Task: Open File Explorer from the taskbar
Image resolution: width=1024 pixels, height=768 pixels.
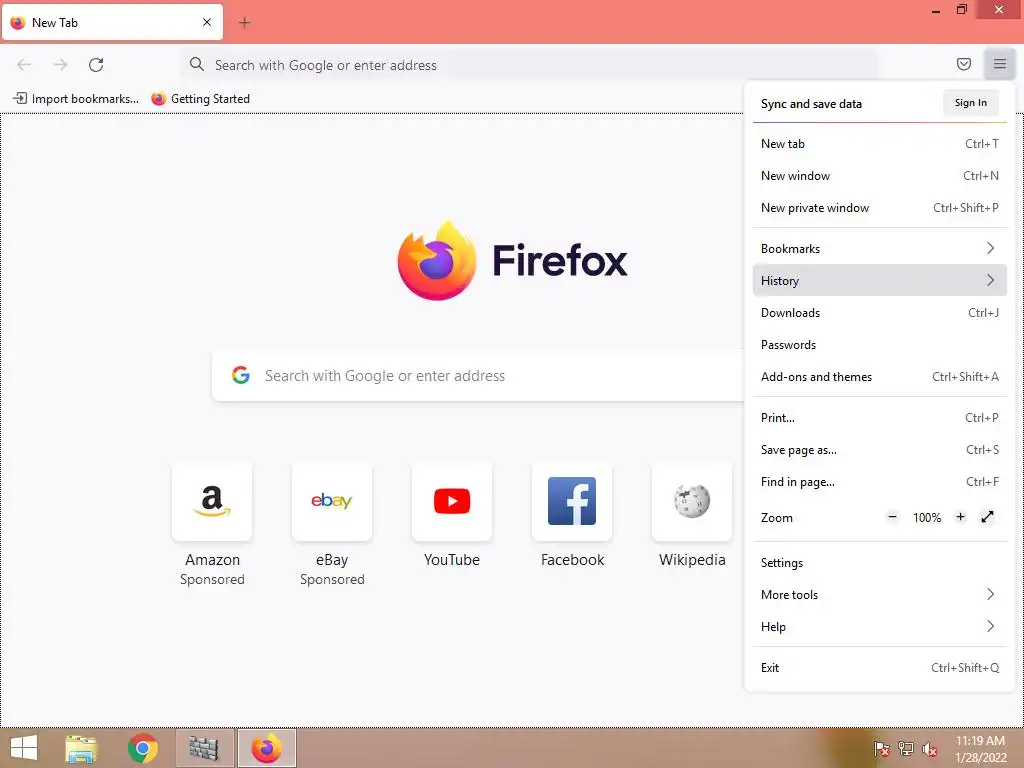Action: point(81,748)
